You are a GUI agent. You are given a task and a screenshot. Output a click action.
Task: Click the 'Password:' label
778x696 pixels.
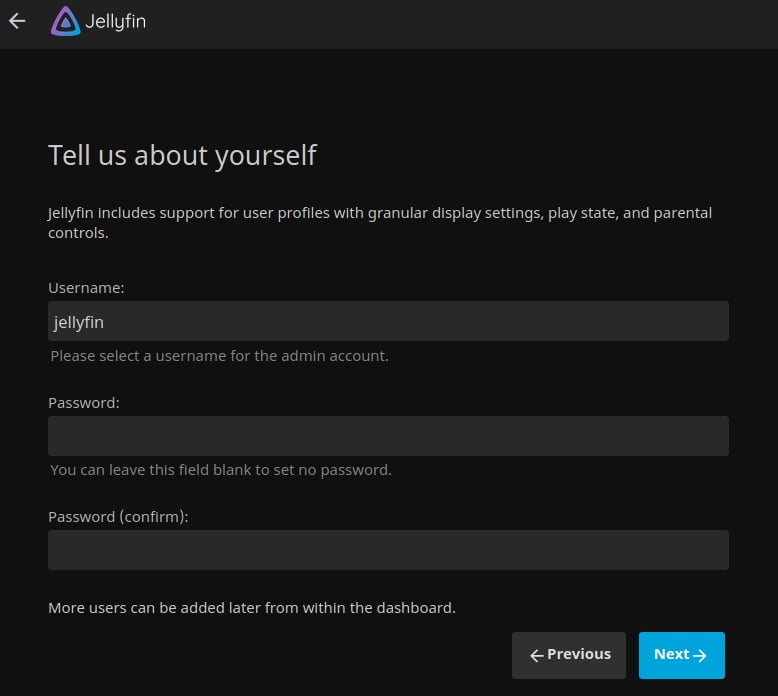point(84,403)
